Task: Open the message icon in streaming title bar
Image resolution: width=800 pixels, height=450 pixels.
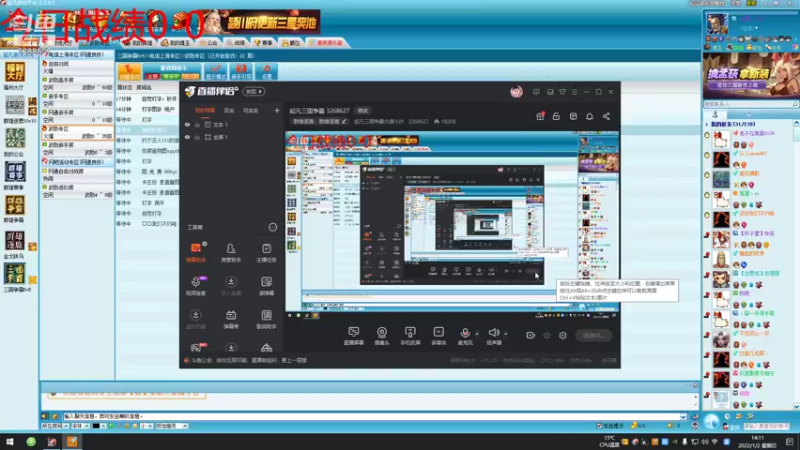Action: click(x=536, y=92)
